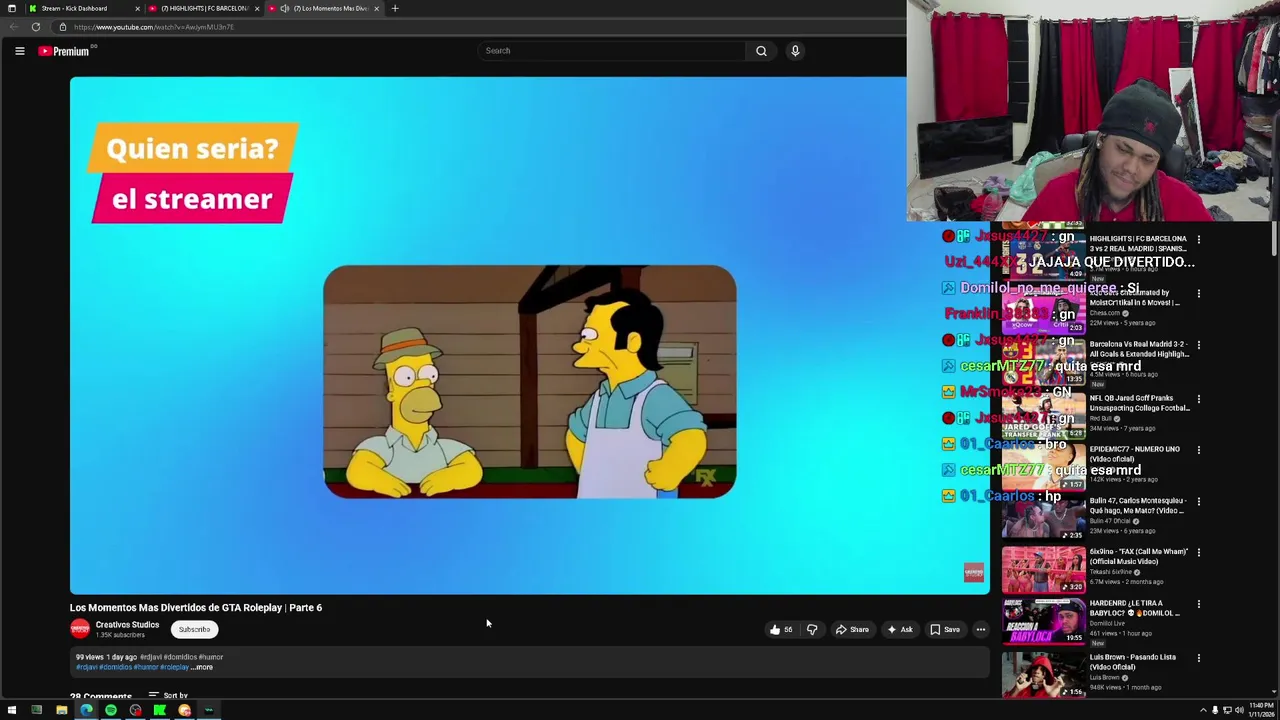Like the video with thumbs up

tap(781, 630)
